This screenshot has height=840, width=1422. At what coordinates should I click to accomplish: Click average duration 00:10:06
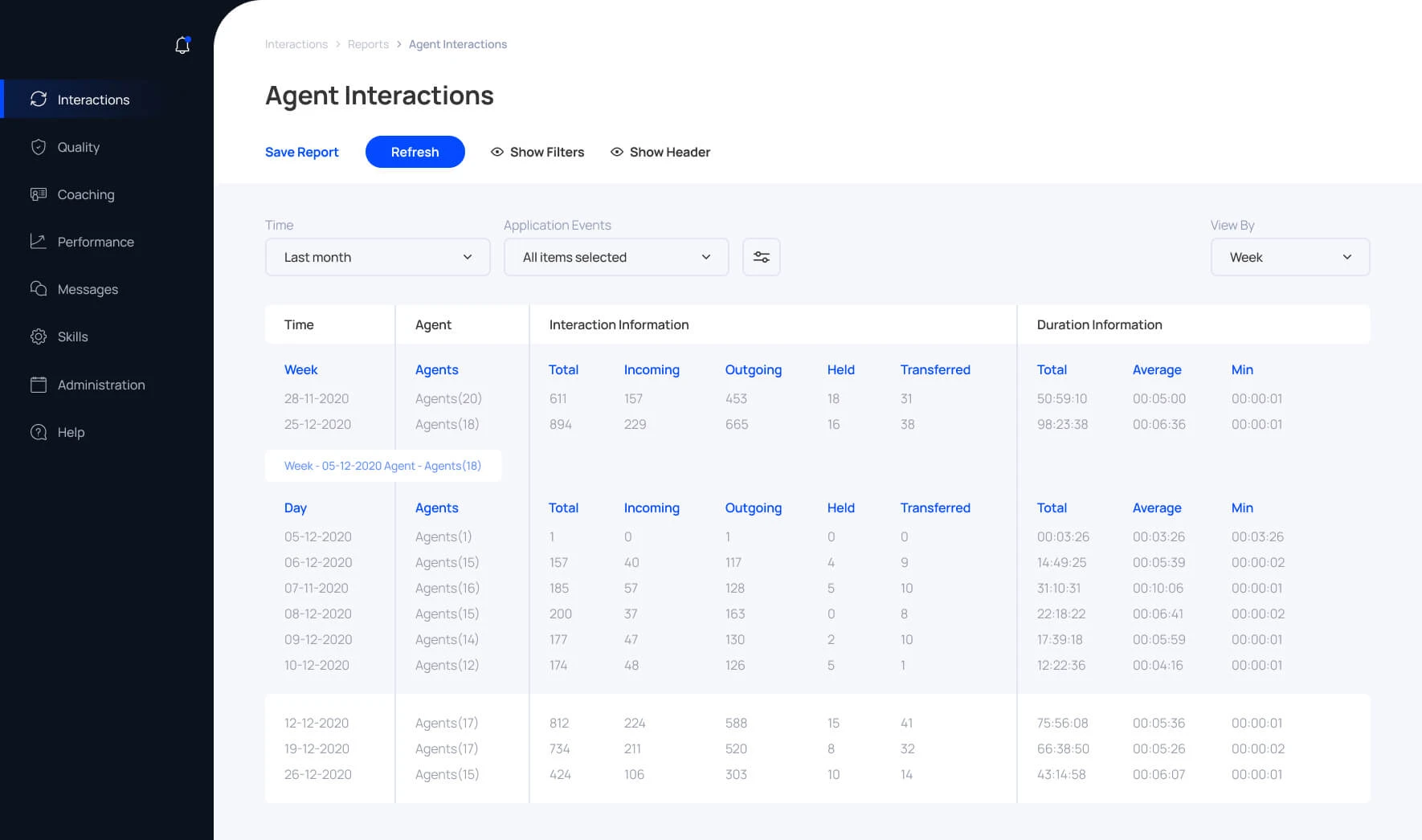pos(1158,588)
